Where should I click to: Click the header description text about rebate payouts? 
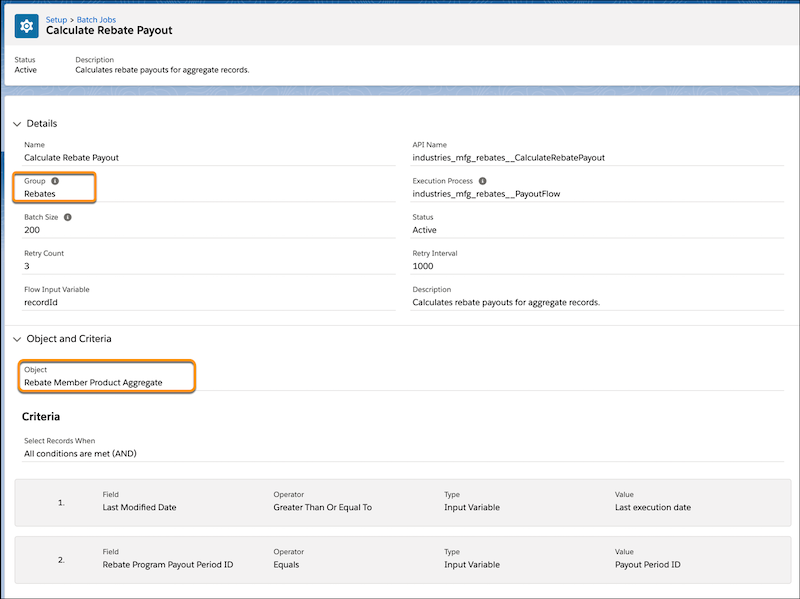click(x=162, y=70)
